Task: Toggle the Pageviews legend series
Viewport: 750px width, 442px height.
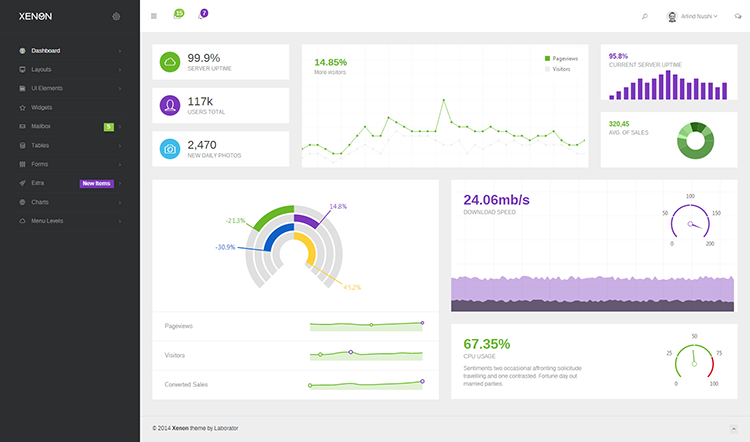Action: pyautogui.click(x=561, y=58)
